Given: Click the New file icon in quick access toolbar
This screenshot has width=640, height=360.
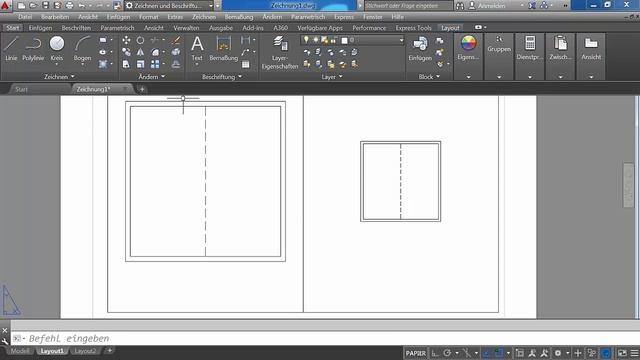Looking at the screenshot, I should [x=21, y=5].
